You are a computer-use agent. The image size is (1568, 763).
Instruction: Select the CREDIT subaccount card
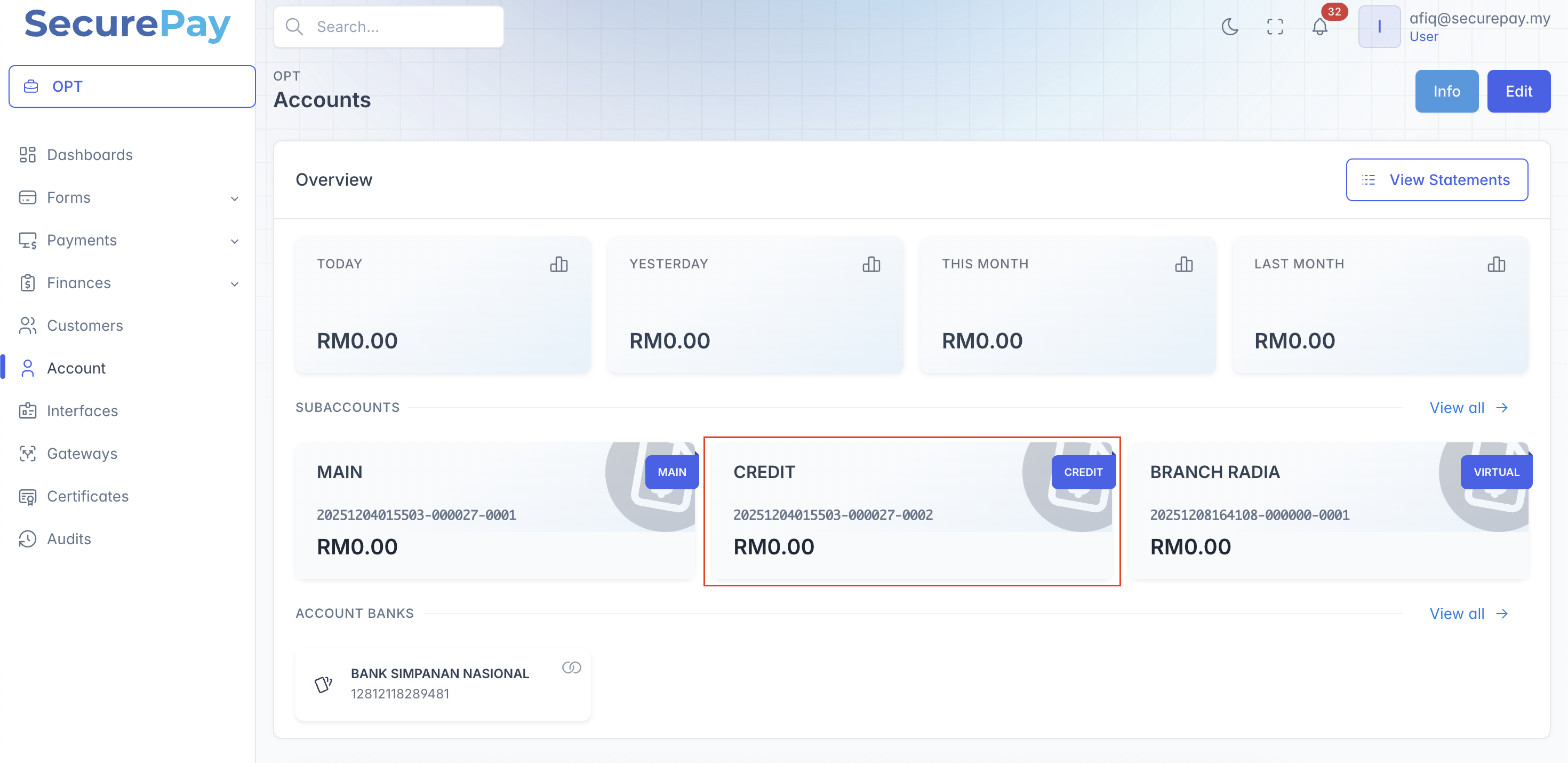[x=910, y=510]
